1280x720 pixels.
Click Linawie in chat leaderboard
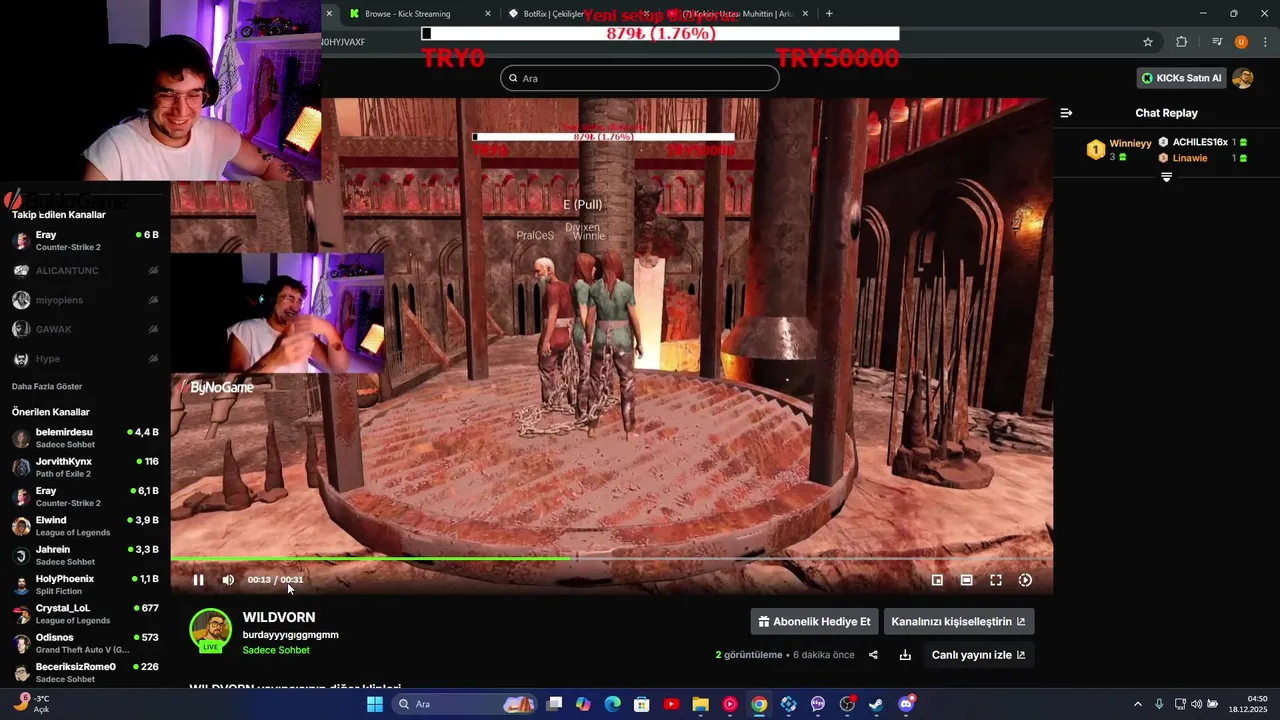[1190, 158]
